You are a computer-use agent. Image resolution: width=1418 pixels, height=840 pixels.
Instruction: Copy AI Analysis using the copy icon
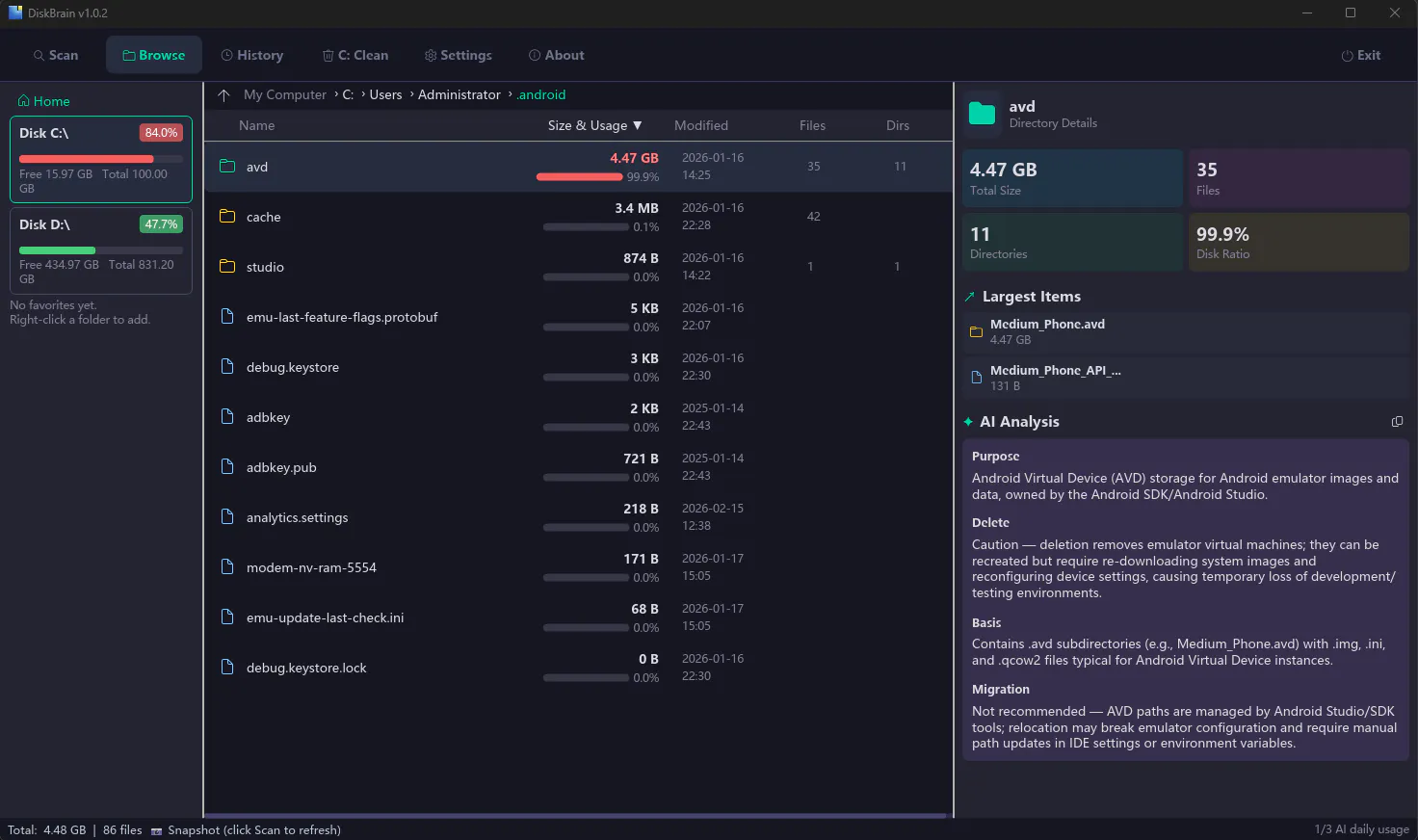[x=1397, y=422]
